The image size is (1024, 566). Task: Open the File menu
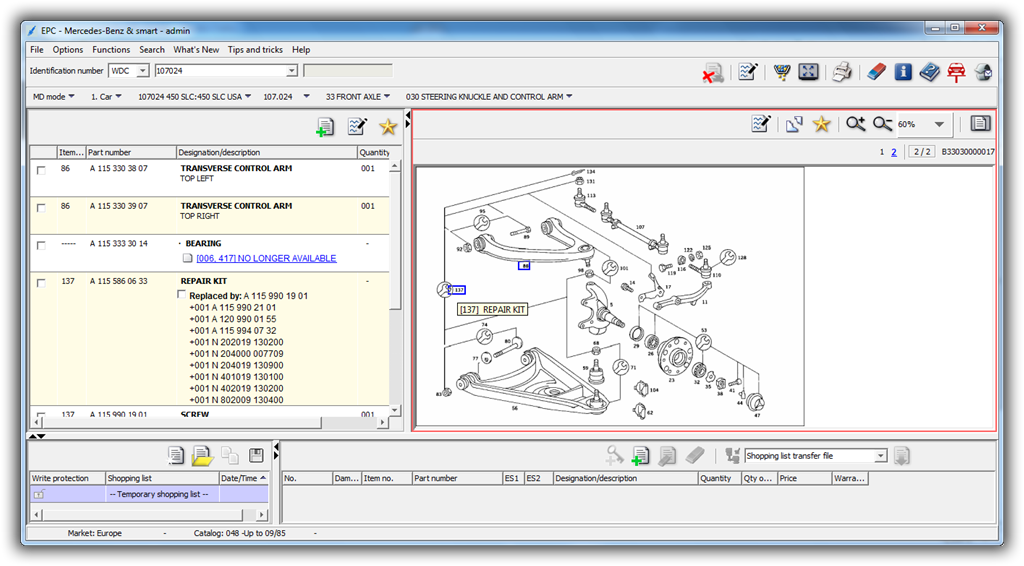37,50
